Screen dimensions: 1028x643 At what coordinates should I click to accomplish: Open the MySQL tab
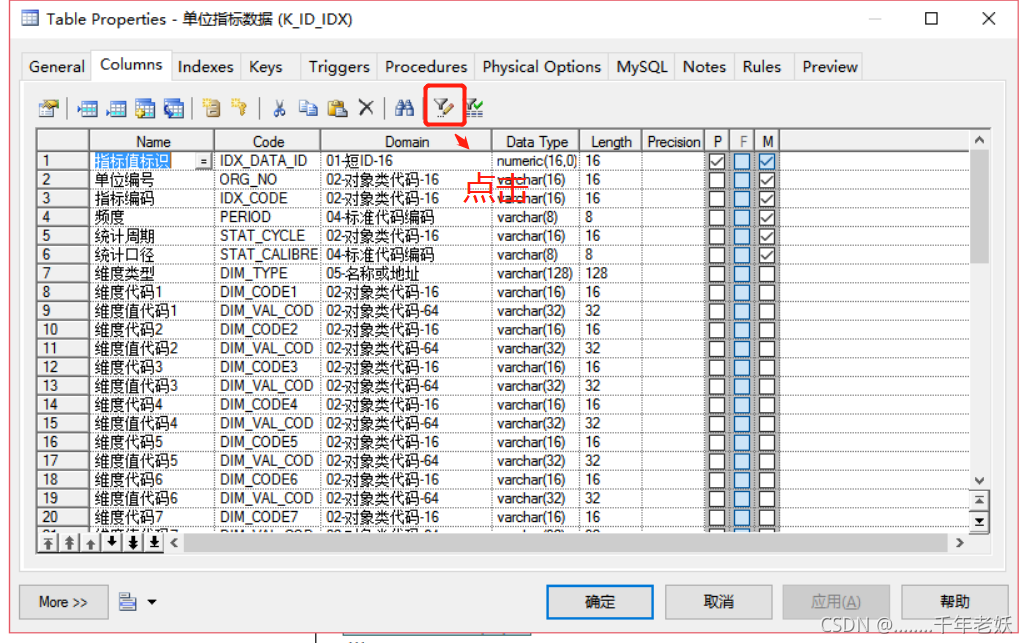point(642,67)
